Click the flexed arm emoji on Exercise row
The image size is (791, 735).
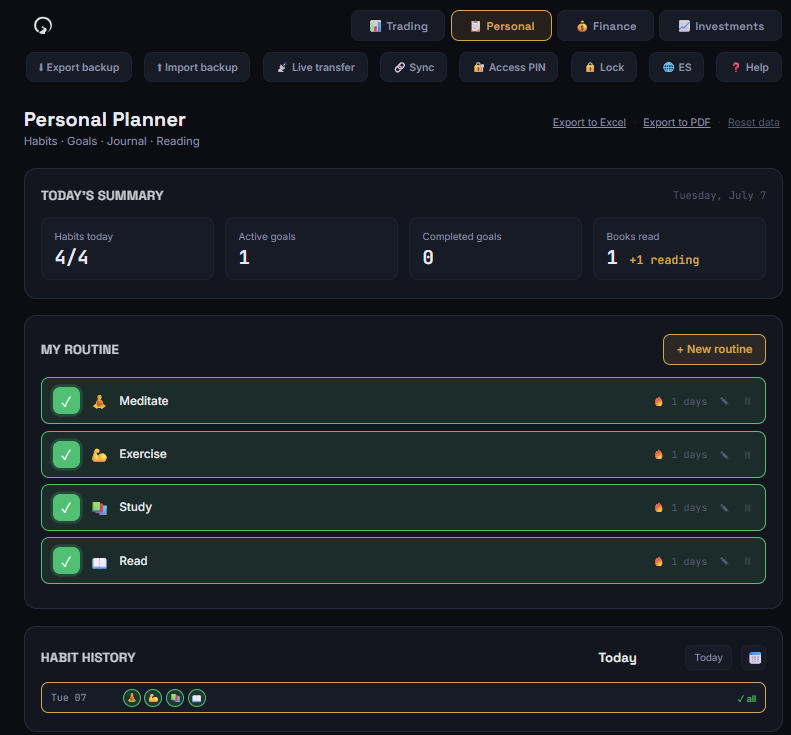[99, 455]
